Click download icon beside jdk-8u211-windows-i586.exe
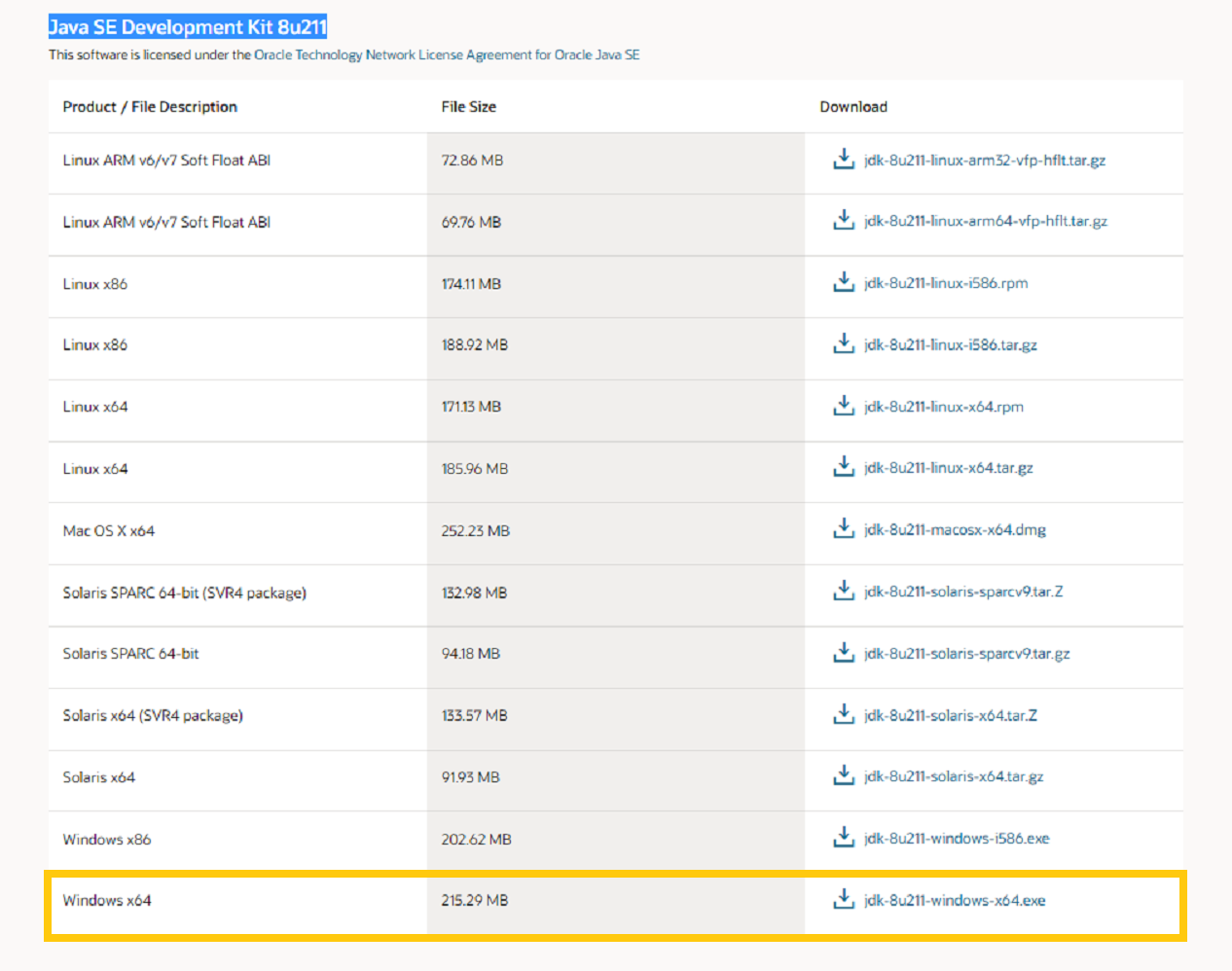The width and height of the screenshot is (1232, 971). pyautogui.click(x=844, y=837)
